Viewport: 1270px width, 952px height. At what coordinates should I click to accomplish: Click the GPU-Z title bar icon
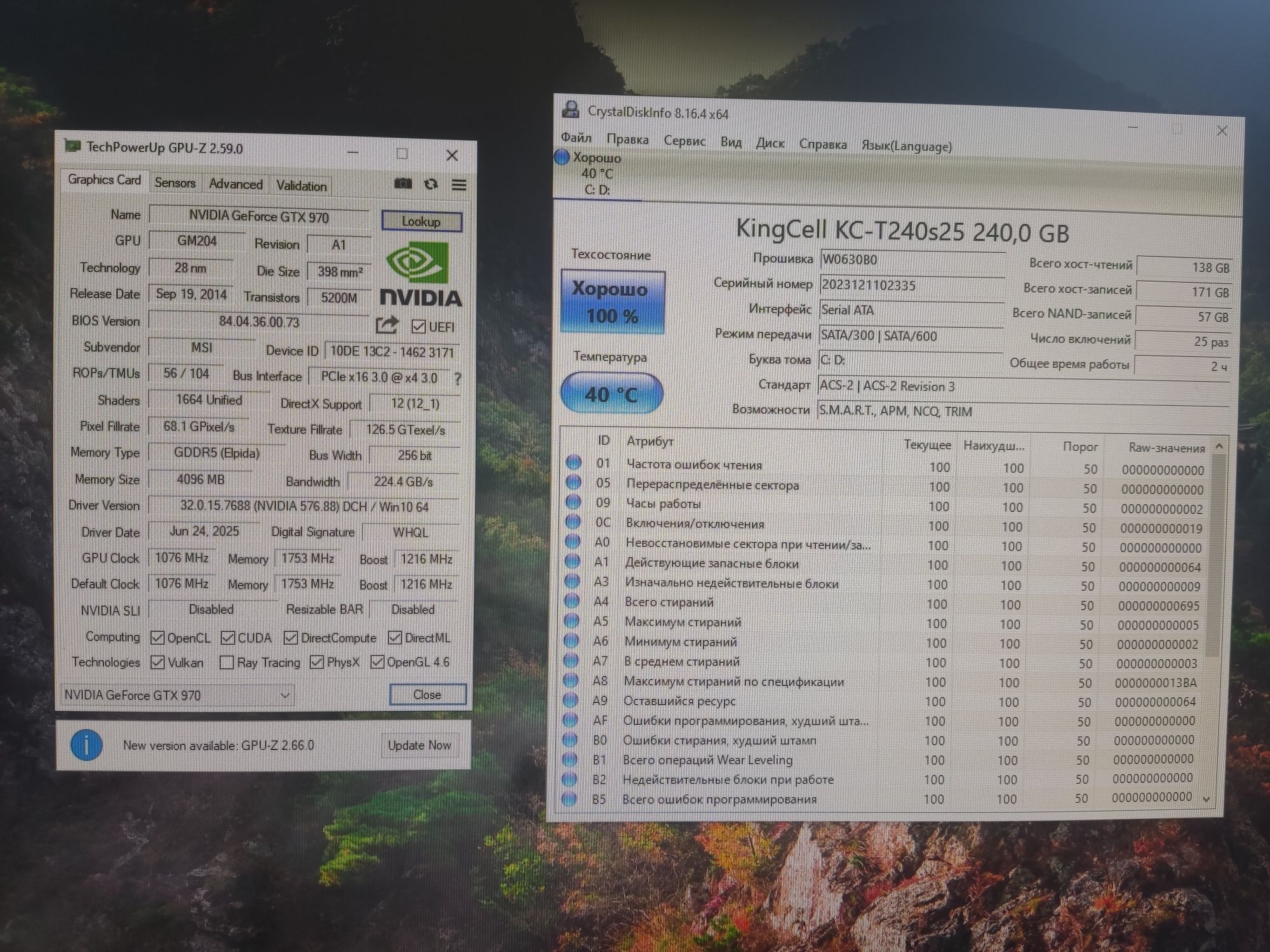pos(73,146)
